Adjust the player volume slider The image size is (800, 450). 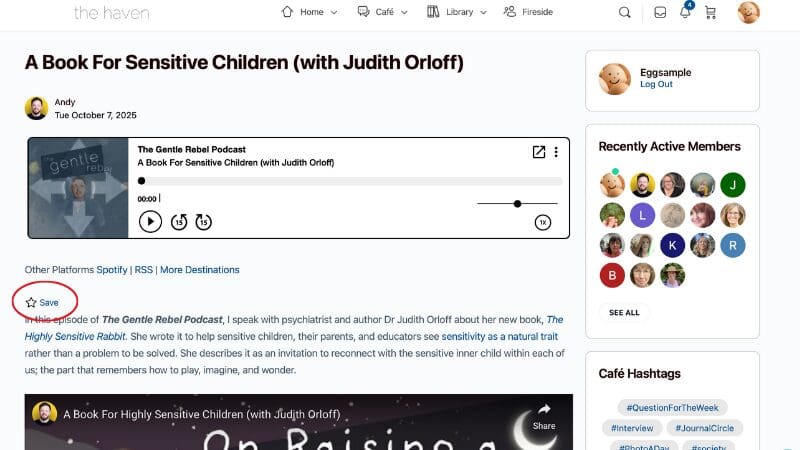click(517, 204)
